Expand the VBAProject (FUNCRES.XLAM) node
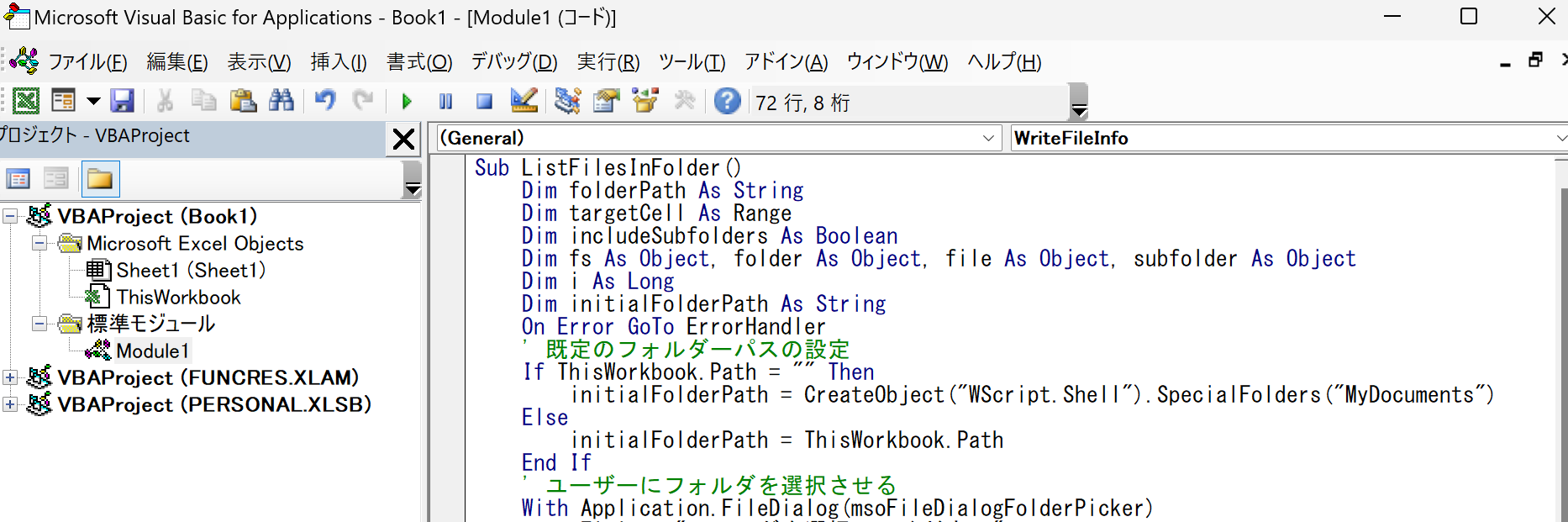 10,378
